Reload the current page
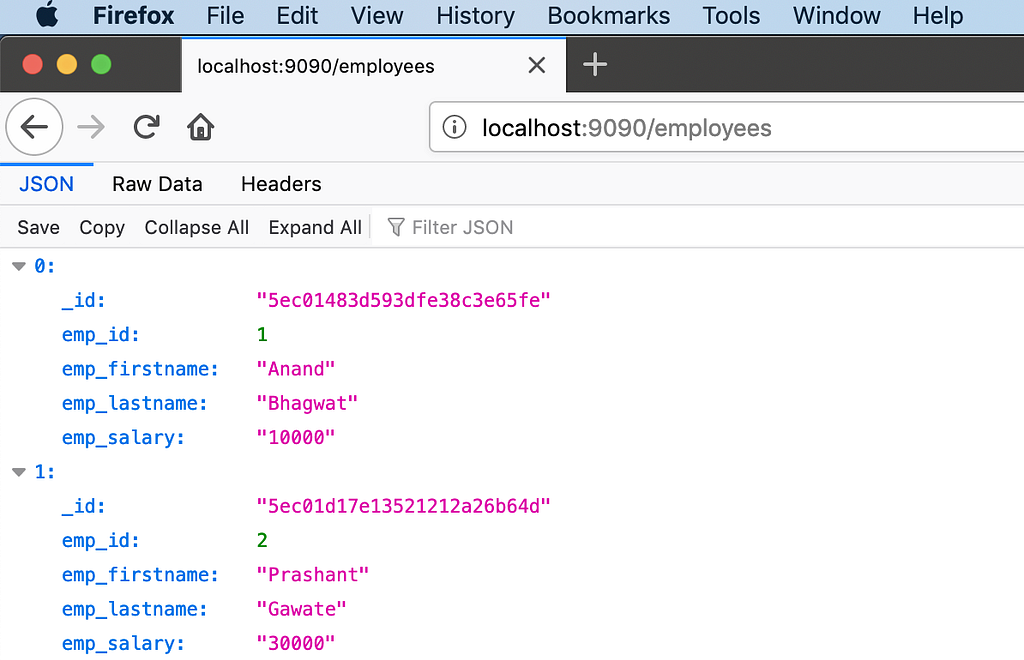This screenshot has height=660, width=1024. (x=146, y=127)
